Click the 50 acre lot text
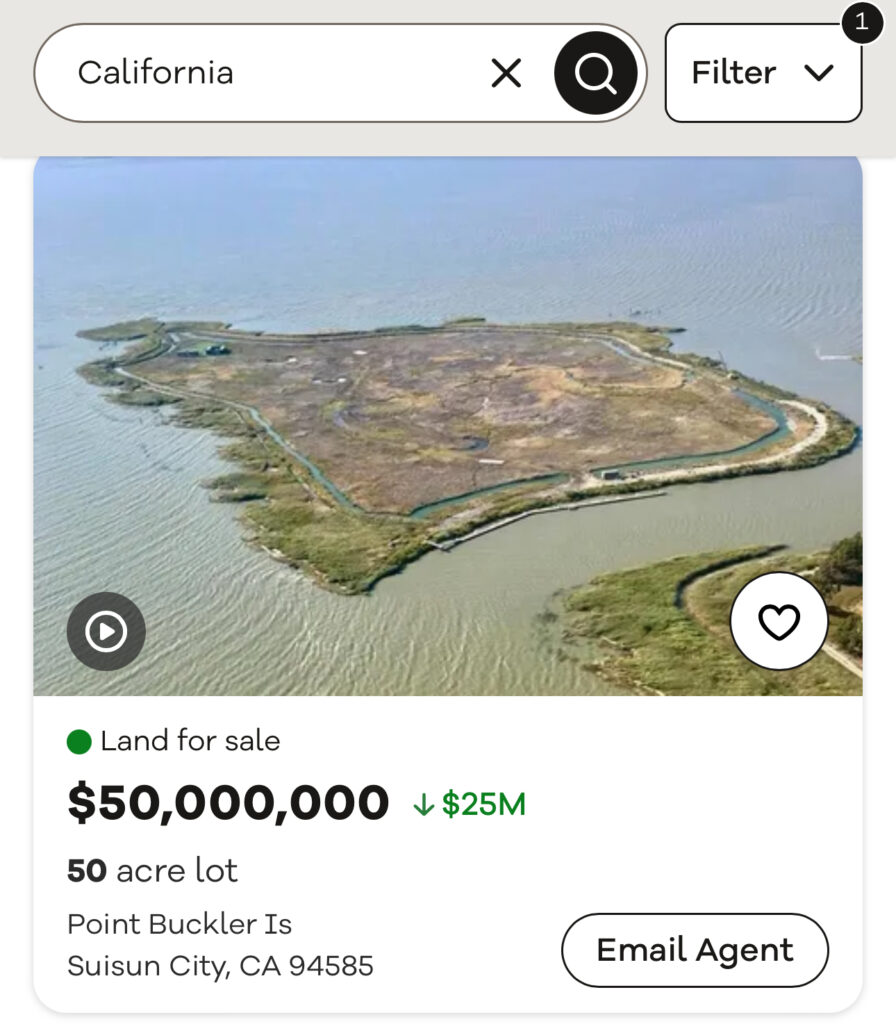The image size is (896, 1024). coord(152,871)
